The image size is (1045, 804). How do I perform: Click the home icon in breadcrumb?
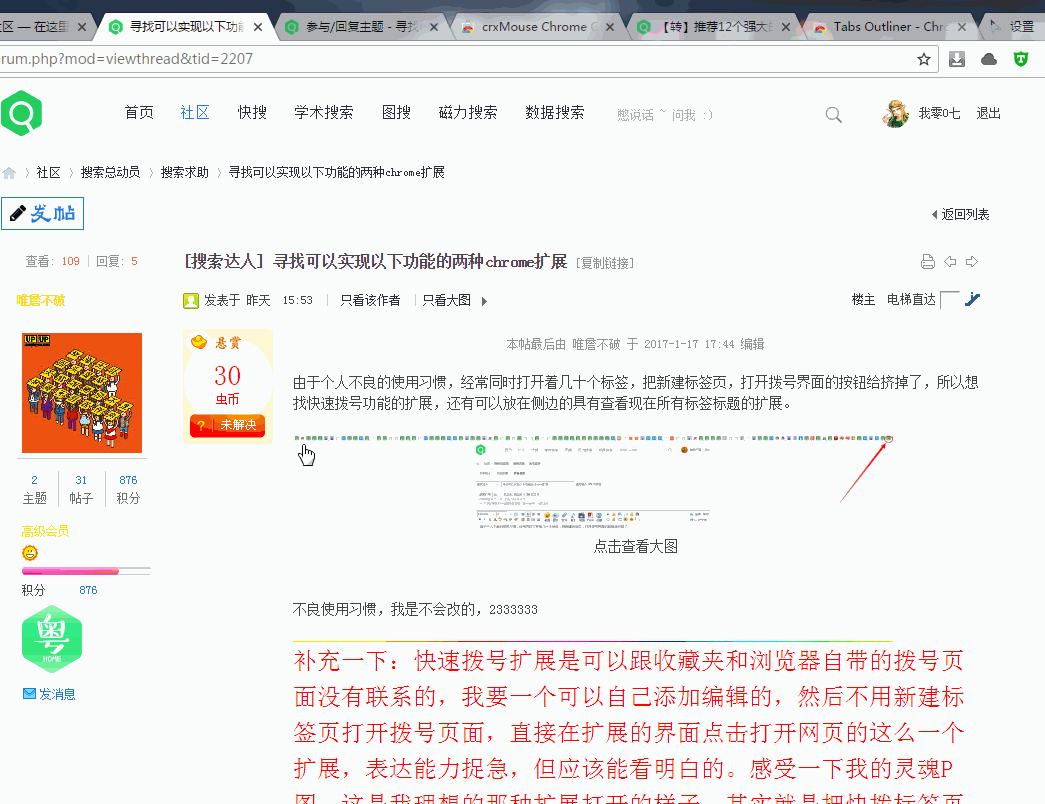tap(10, 173)
